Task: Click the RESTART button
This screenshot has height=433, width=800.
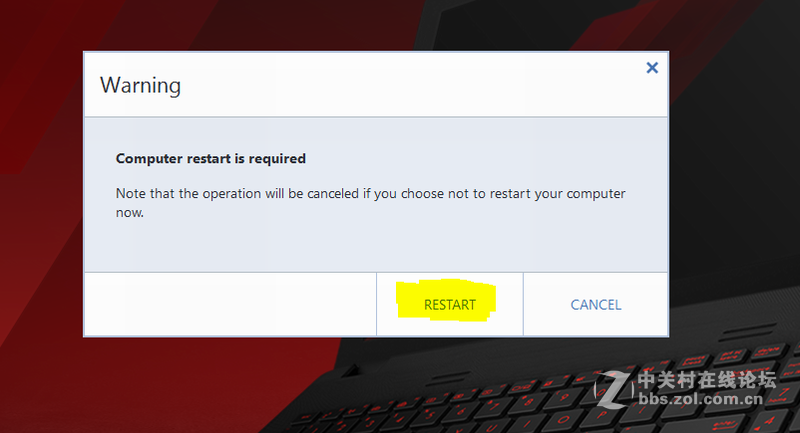Action: pos(449,304)
